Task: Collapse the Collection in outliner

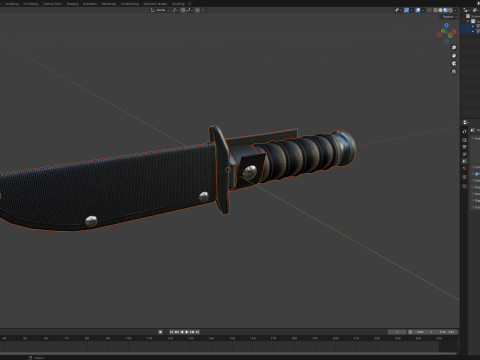Action: (468, 21)
